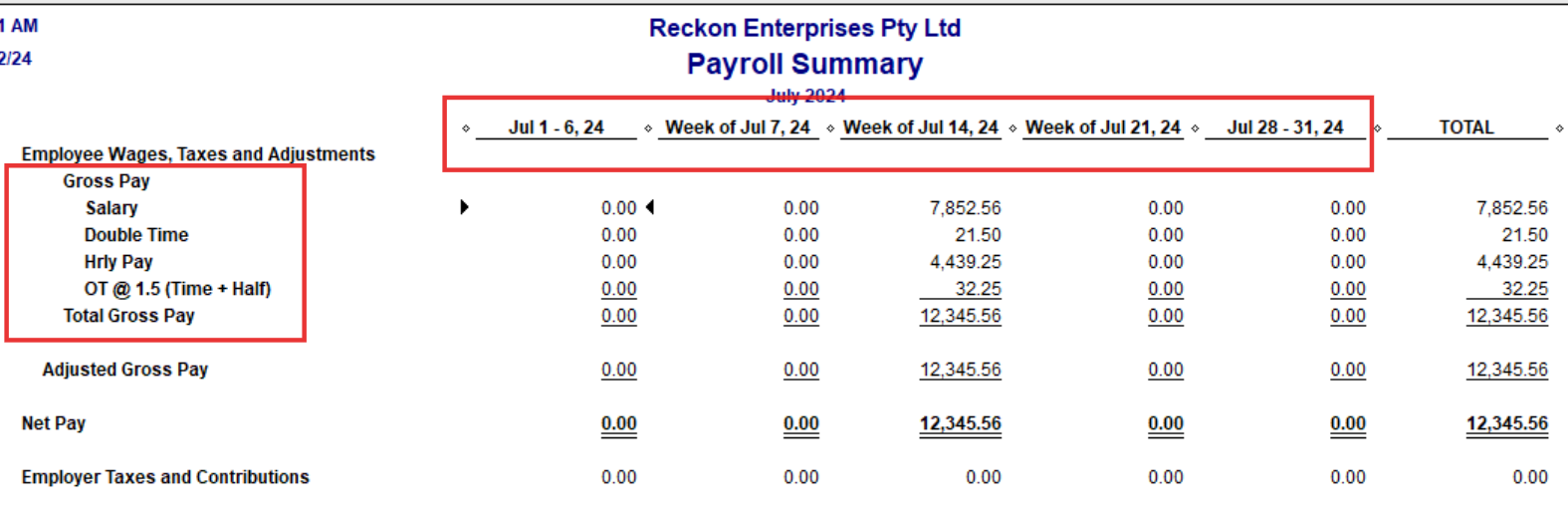Click the right-pointing black arrow beside Salary row
The width and height of the screenshot is (1568, 511).
pos(464,207)
